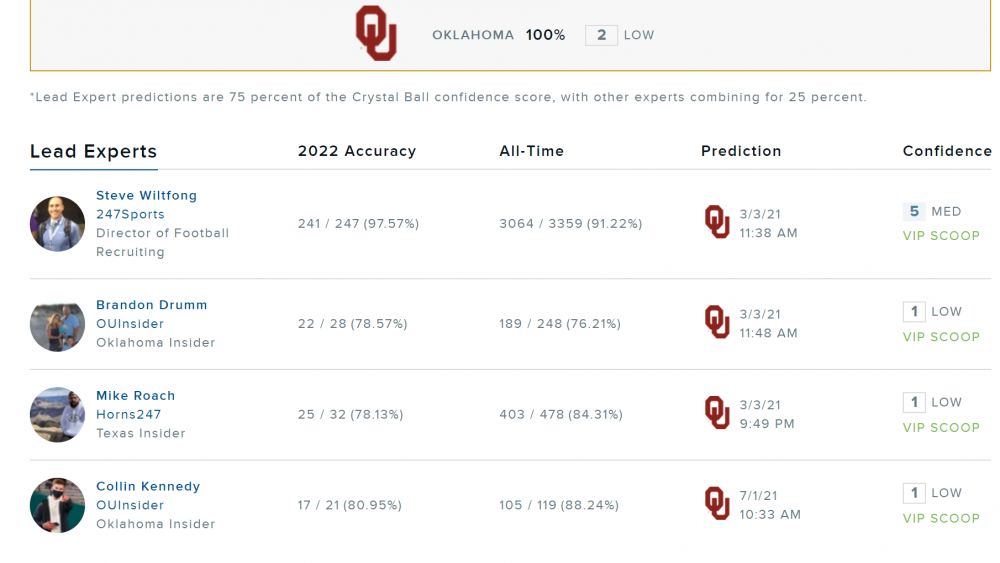Screen dimensions: 1000x563
Task: Click OU logo in Steve Wiltfong's prediction
Action: [717, 222]
